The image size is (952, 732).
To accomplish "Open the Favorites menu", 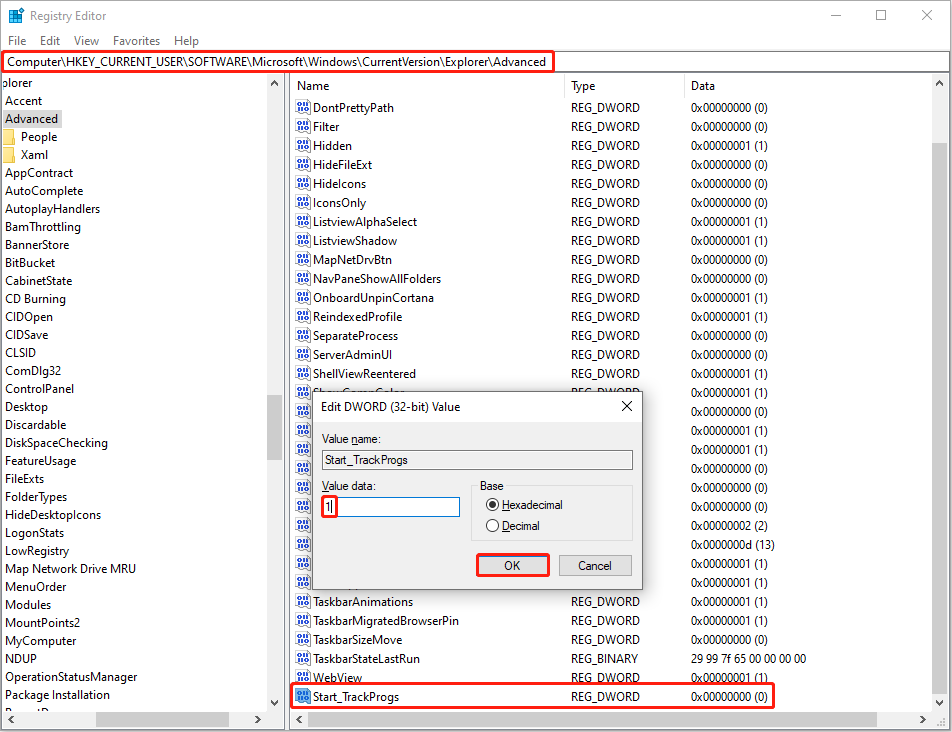I will (x=137, y=41).
